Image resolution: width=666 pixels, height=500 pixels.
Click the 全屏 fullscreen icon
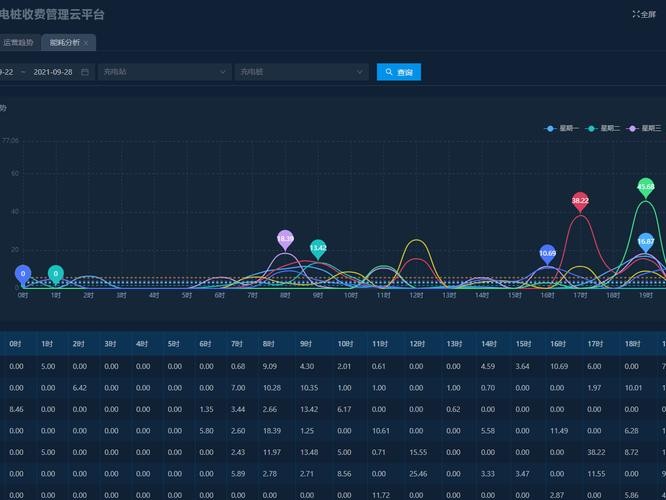click(636, 14)
